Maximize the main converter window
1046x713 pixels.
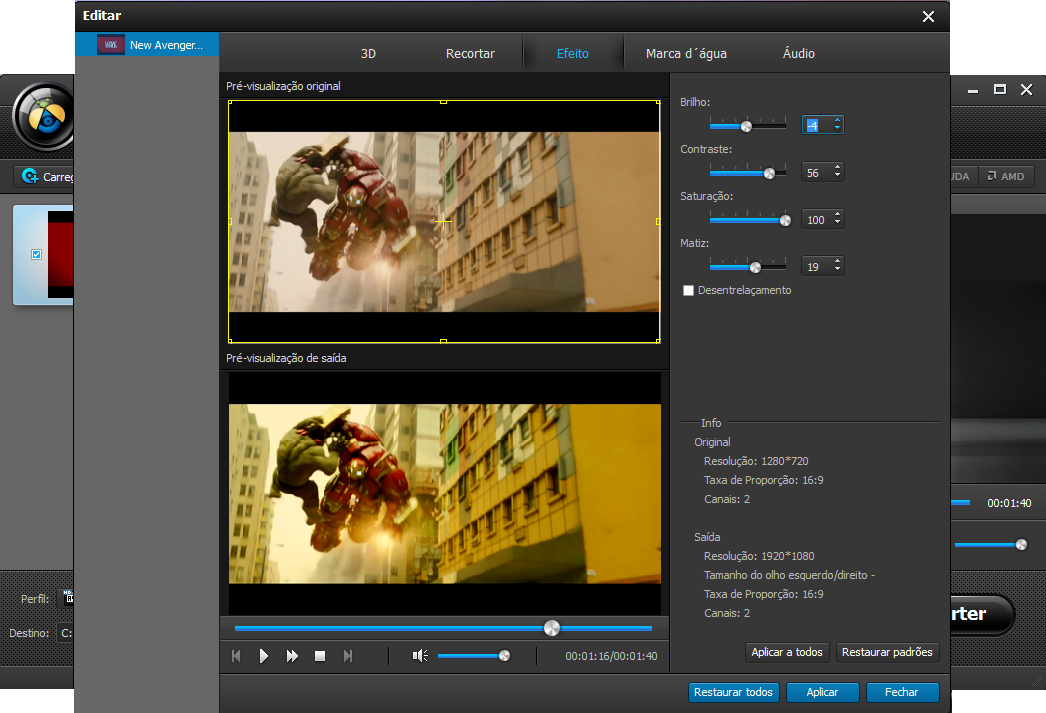point(1000,89)
